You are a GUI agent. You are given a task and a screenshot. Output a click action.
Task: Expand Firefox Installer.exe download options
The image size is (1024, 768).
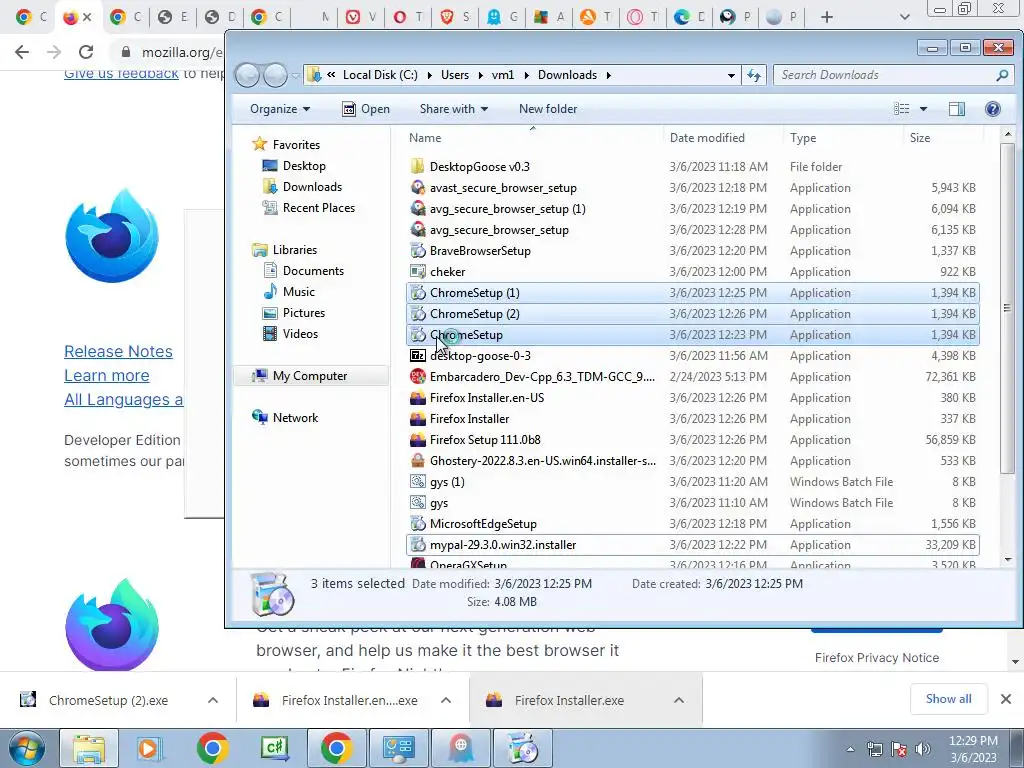pyautogui.click(x=679, y=700)
